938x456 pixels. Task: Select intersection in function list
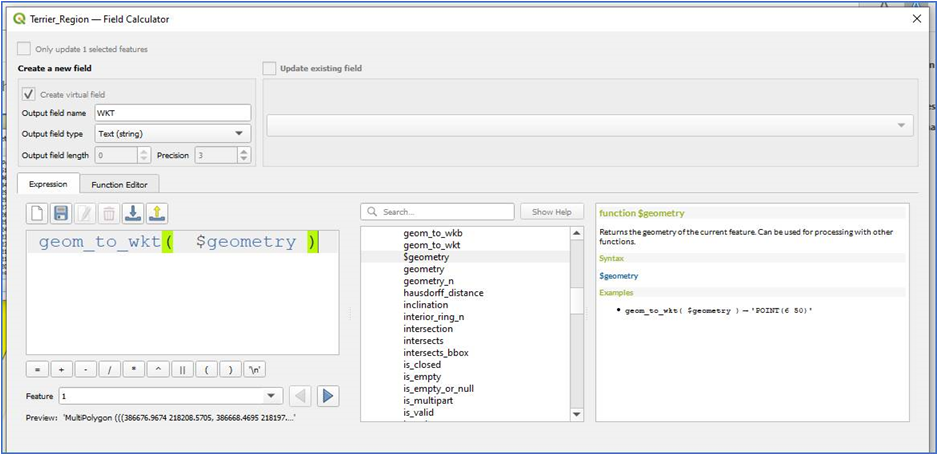coord(428,329)
